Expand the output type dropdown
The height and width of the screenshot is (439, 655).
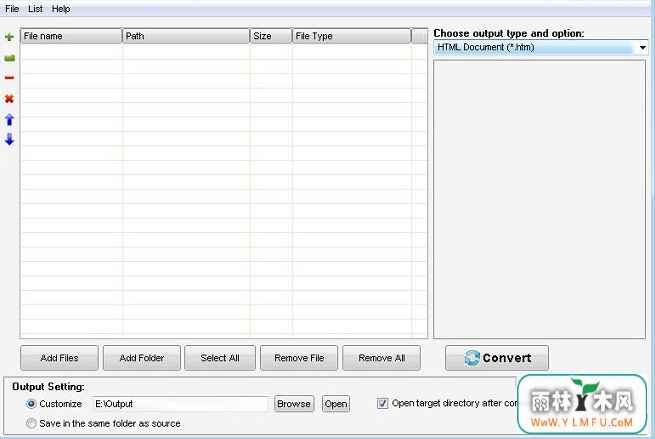pos(642,48)
